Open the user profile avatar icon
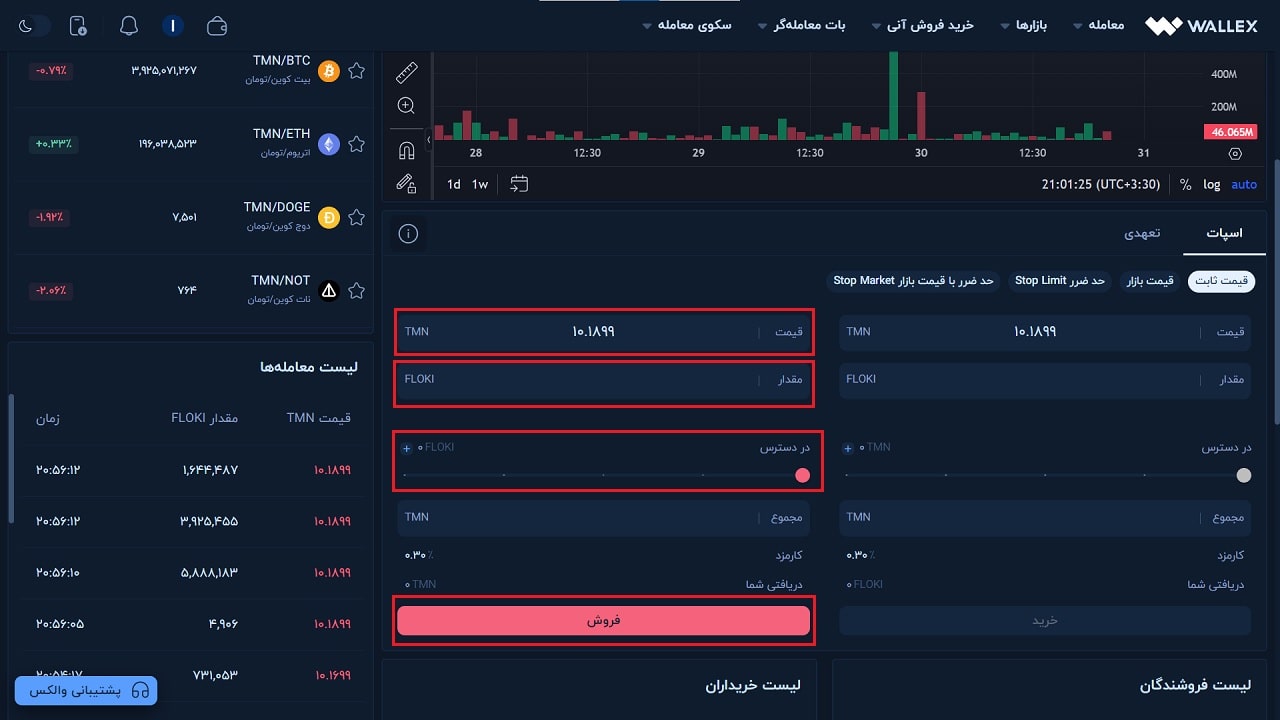The width and height of the screenshot is (1280, 720). (x=172, y=26)
